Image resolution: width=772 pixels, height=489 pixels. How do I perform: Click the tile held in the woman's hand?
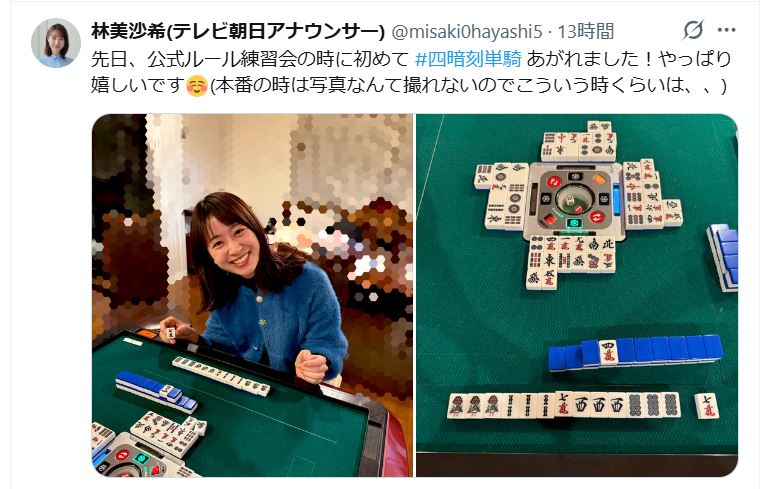170,334
